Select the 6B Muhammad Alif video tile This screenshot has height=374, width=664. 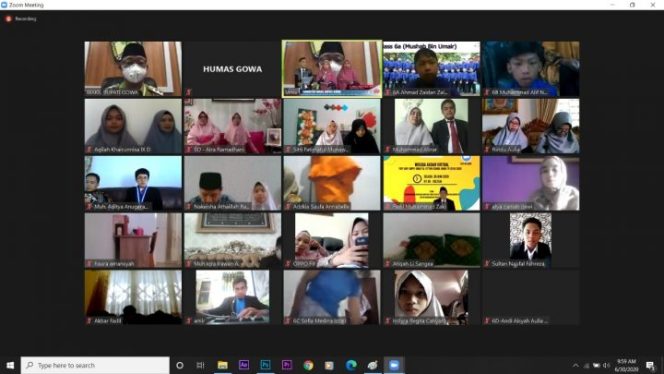[x=531, y=69]
